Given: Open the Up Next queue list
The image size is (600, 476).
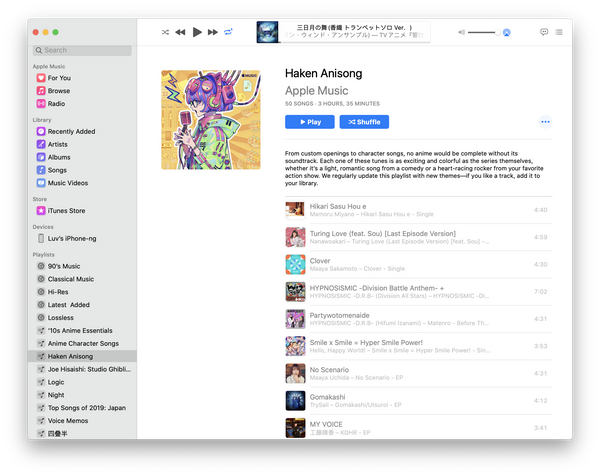Looking at the screenshot, I should coord(559,32).
